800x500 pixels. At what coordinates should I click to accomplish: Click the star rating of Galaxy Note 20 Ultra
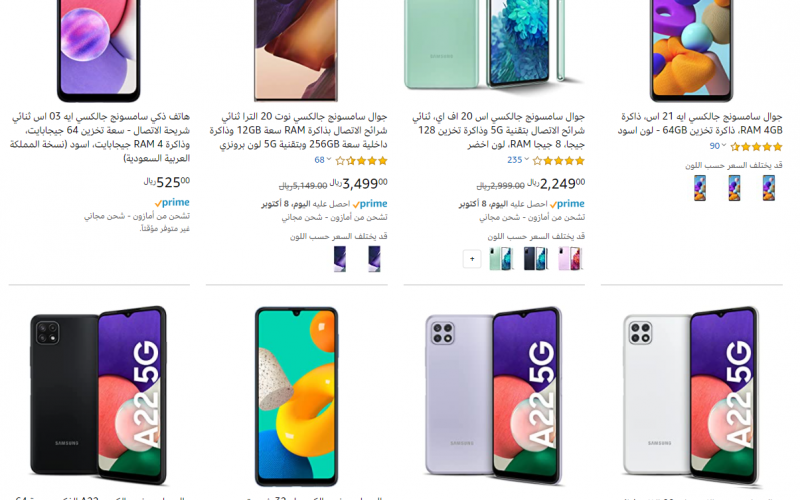[361, 161]
